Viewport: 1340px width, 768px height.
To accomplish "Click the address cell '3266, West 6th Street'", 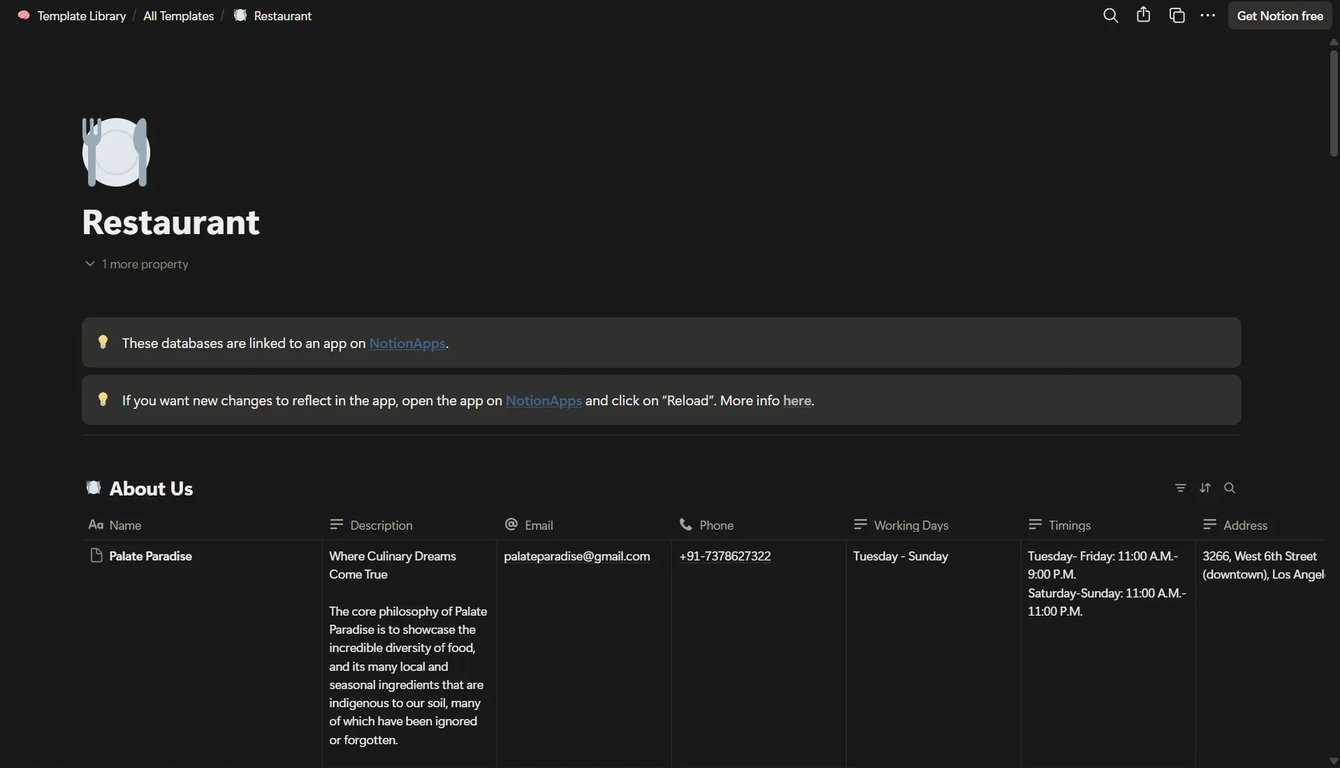I will (x=1264, y=565).
